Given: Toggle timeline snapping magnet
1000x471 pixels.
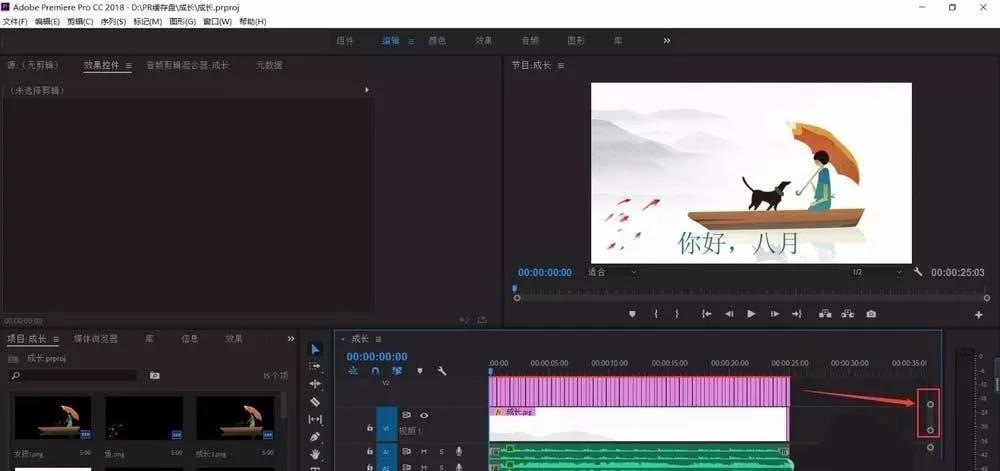Looking at the screenshot, I should point(376,370).
